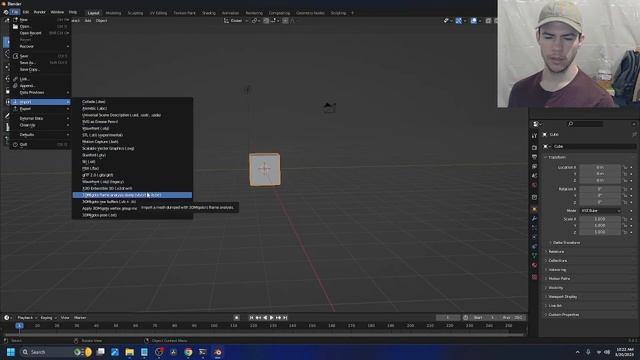Select 3DMigoto frame analysis dump import entry

tap(132, 195)
